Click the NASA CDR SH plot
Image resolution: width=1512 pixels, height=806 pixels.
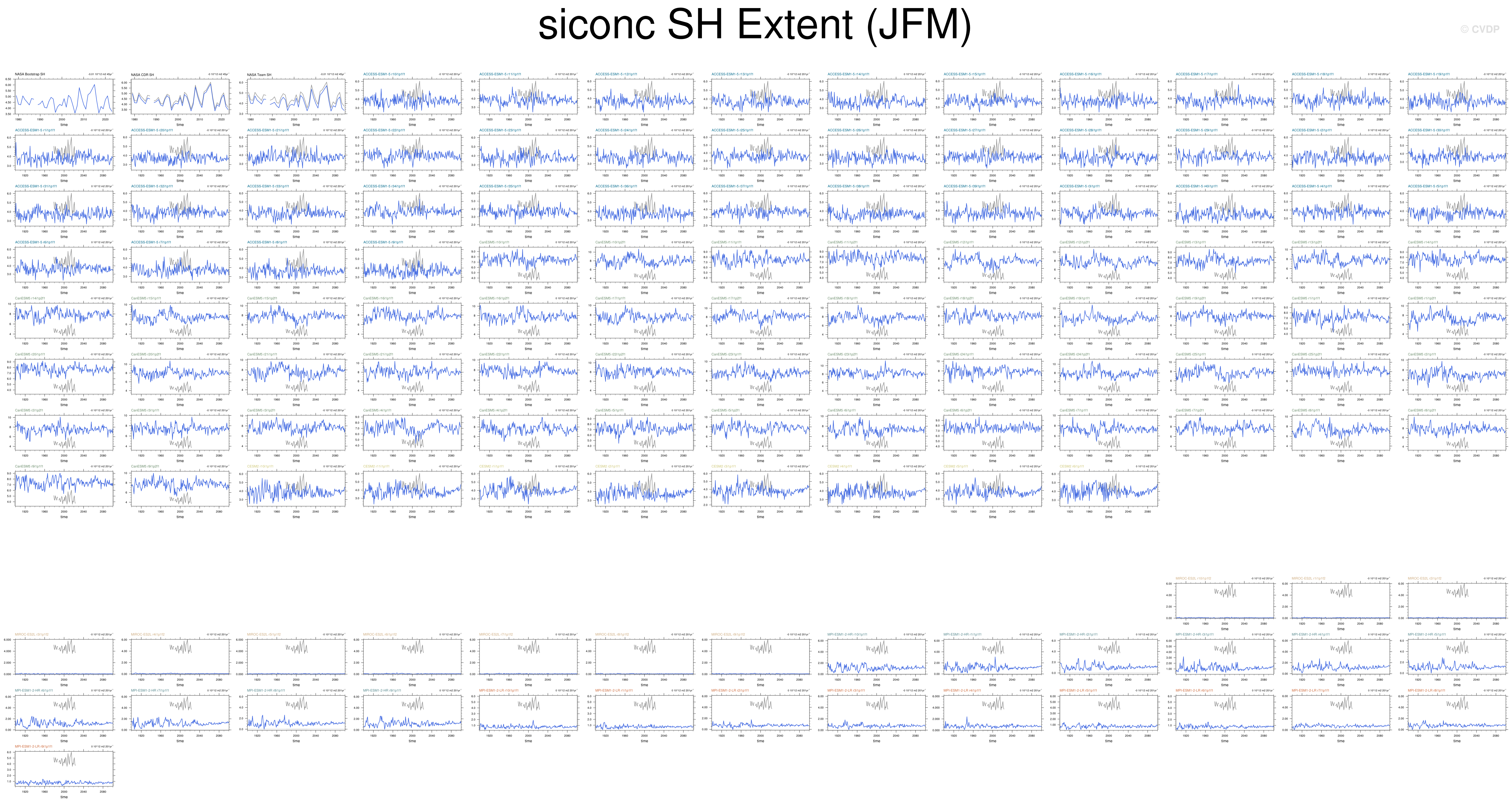(180, 96)
